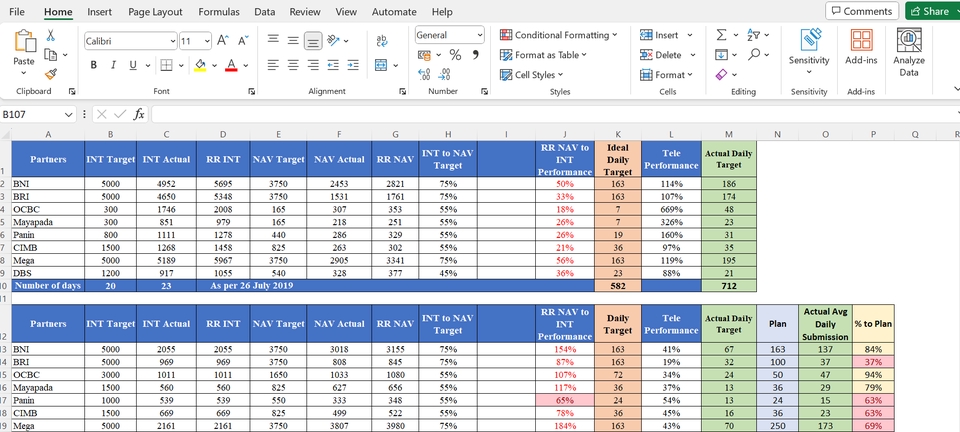
Task: Open the Fill Color dropdown arrow
Action: (x=214, y=65)
